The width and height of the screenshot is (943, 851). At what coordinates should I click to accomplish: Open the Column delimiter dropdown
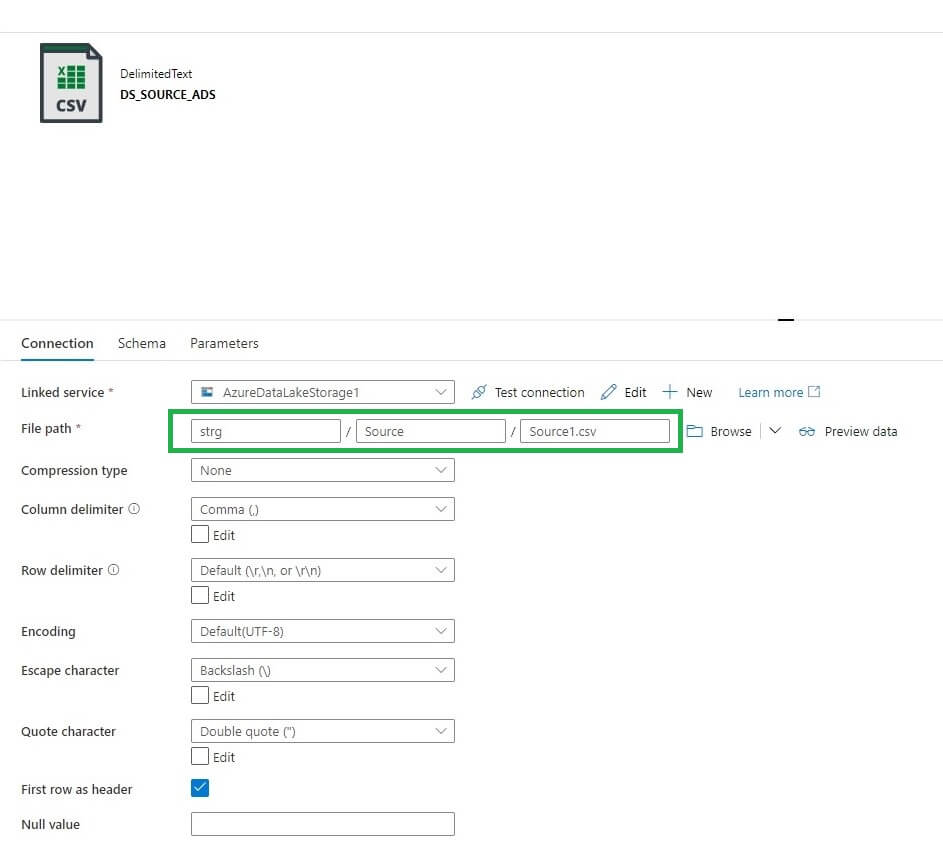pos(322,509)
